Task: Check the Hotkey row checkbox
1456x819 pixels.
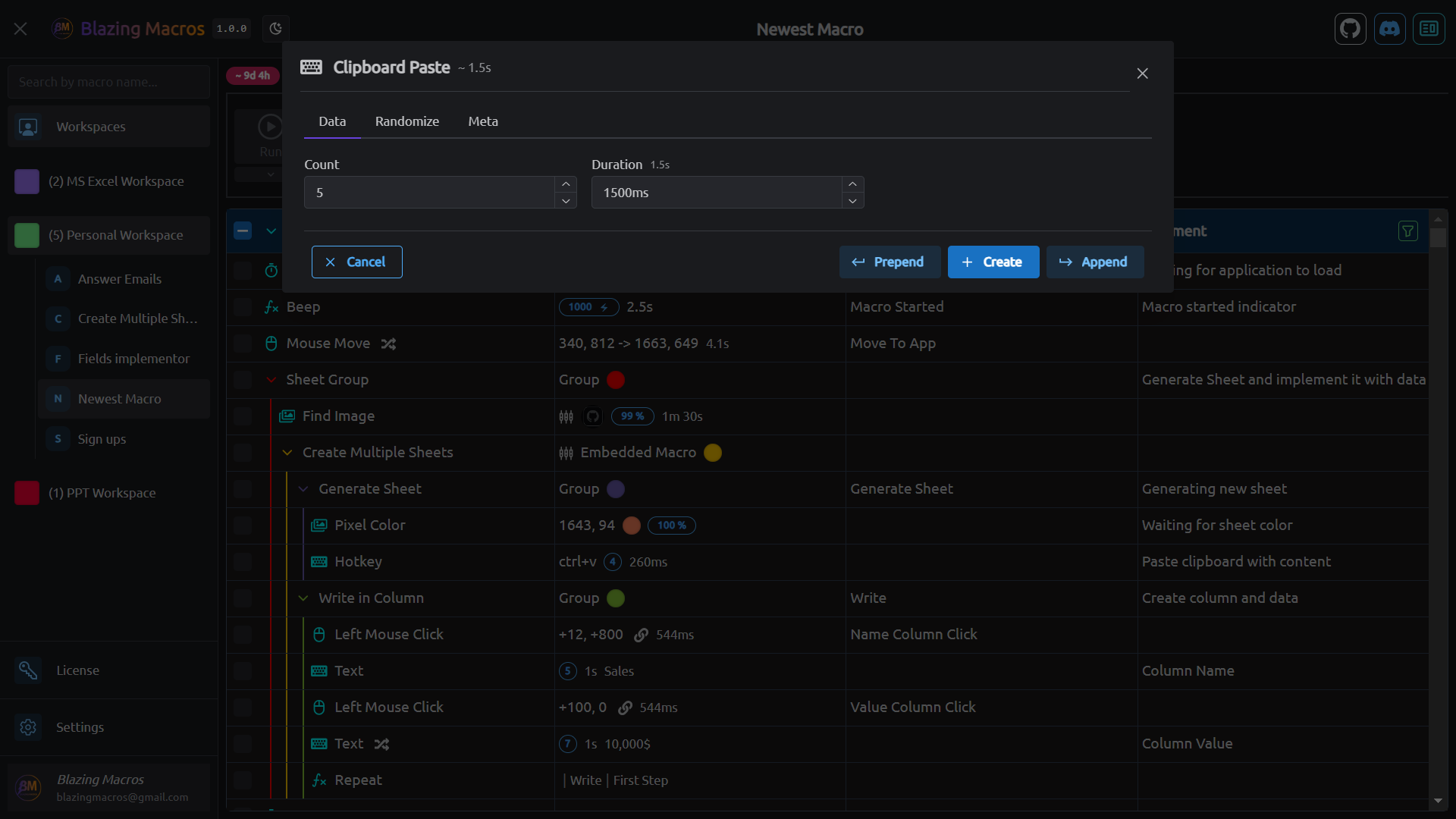Action: click(x=243, y=562)
